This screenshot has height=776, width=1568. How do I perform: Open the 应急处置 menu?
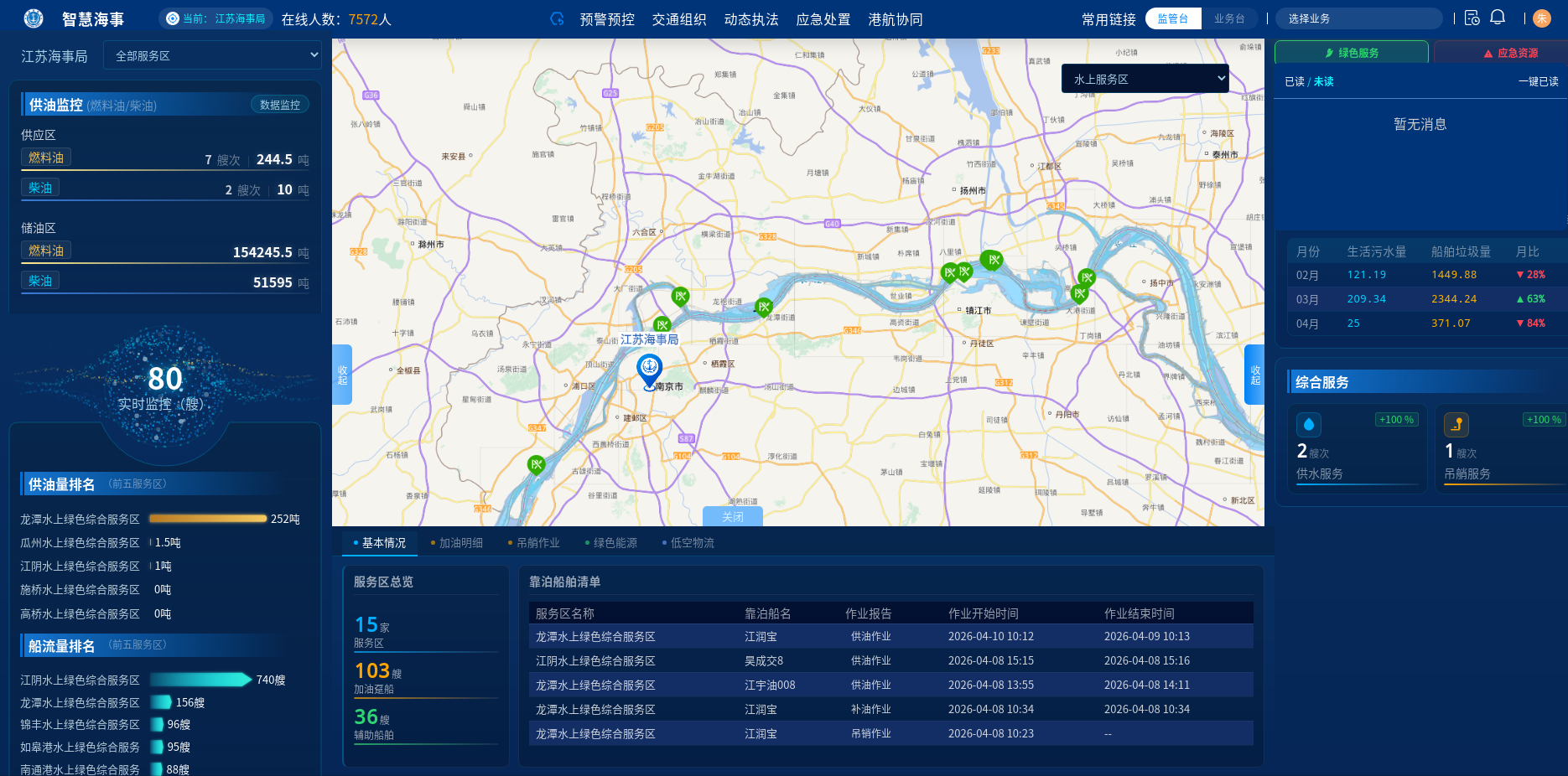point(823,19)
